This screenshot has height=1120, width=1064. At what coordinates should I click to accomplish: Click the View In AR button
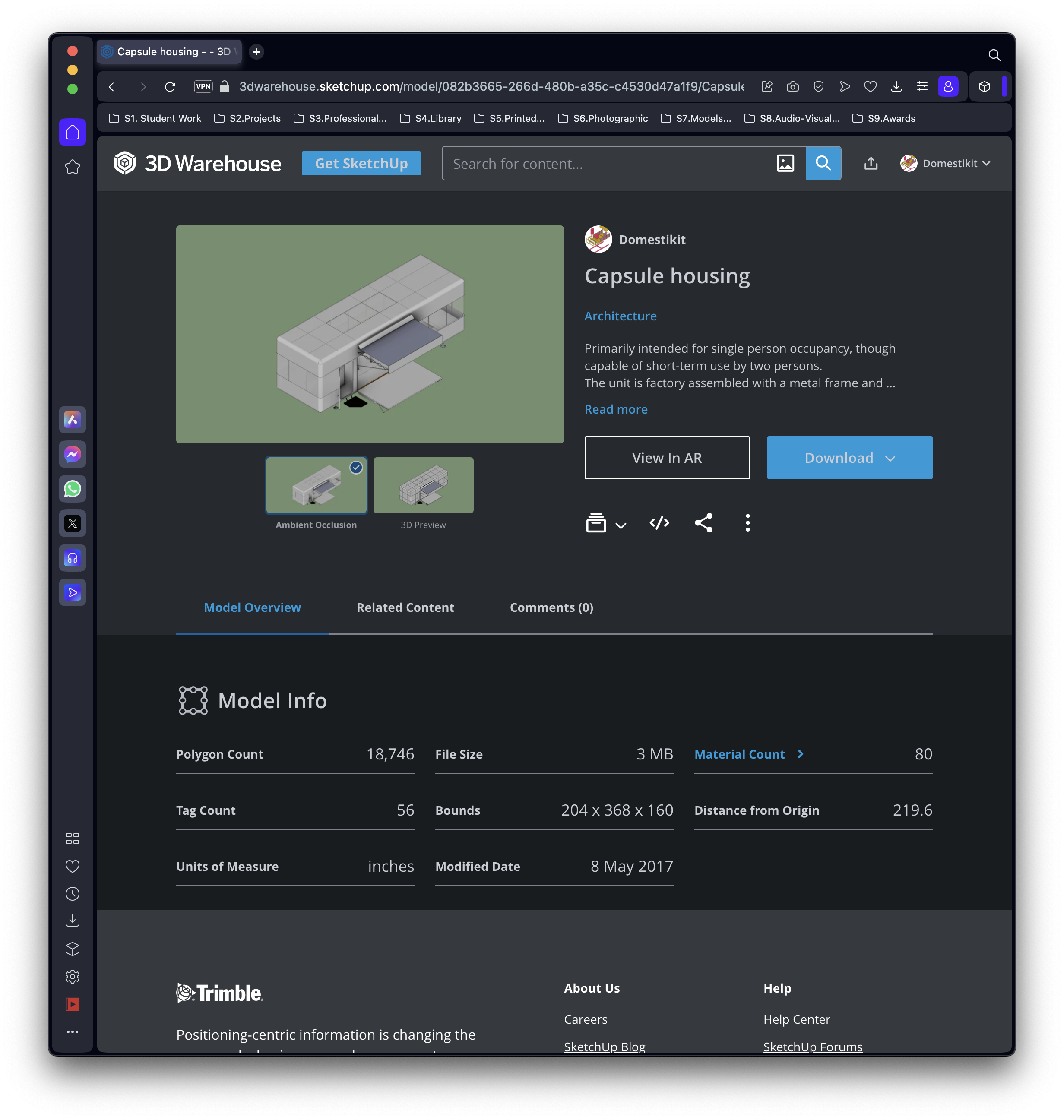pyautogui.click(x=667, y=458)
